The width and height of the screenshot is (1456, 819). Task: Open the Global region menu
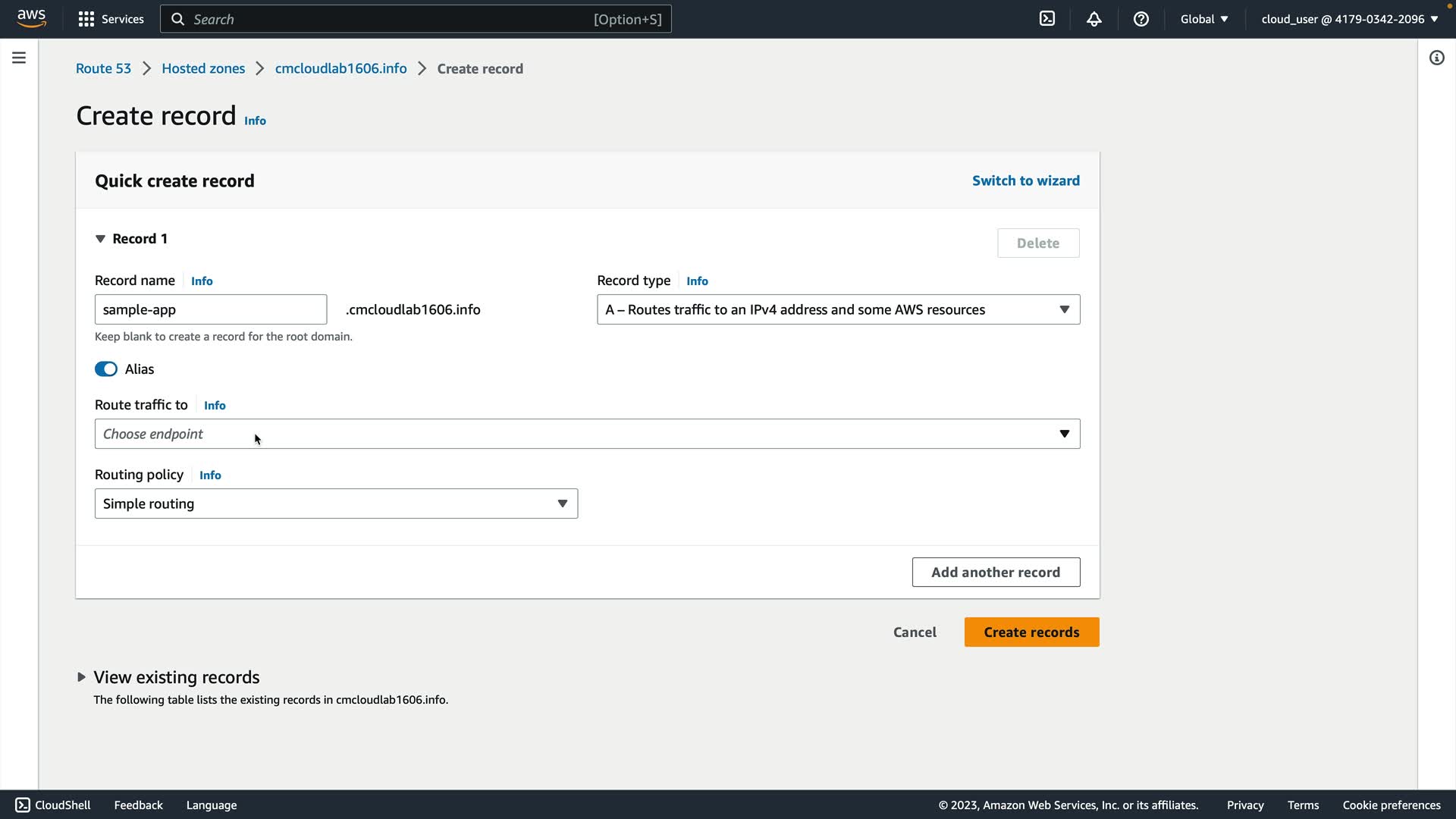click(x=1203, y=19)
